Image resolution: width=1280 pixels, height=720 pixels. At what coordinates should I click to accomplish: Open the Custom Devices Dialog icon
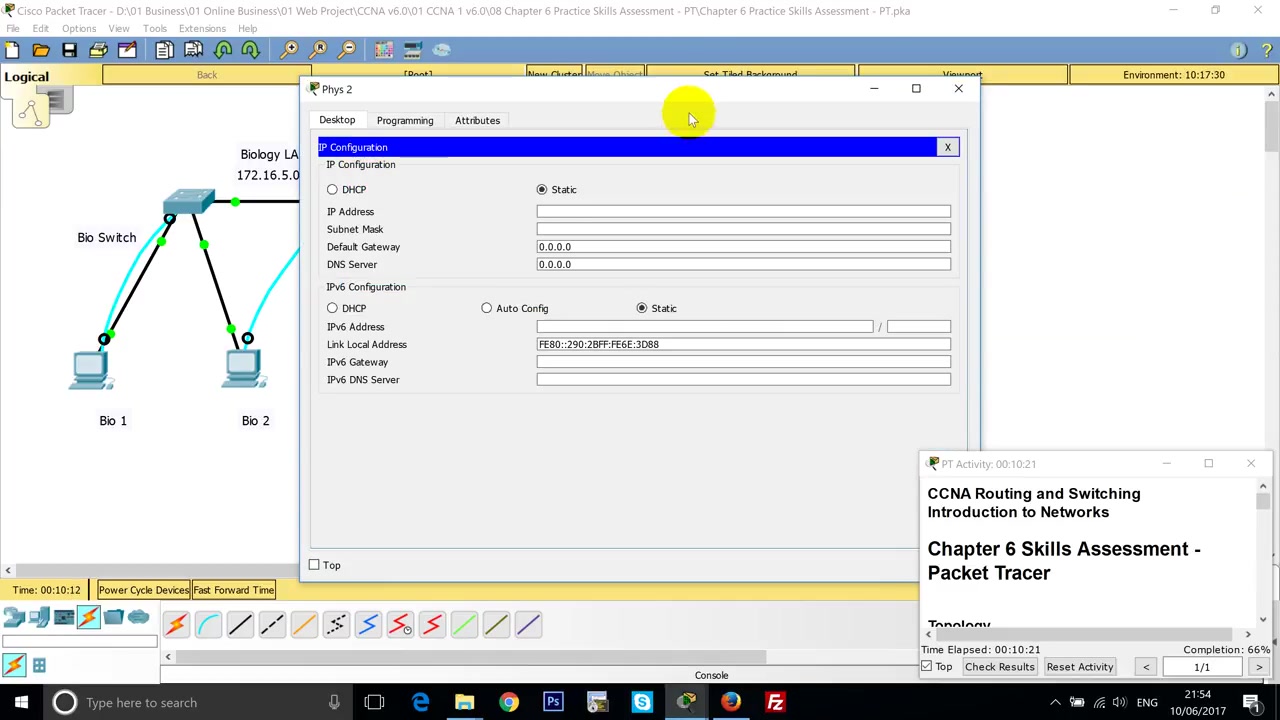[x=413, y=49]
